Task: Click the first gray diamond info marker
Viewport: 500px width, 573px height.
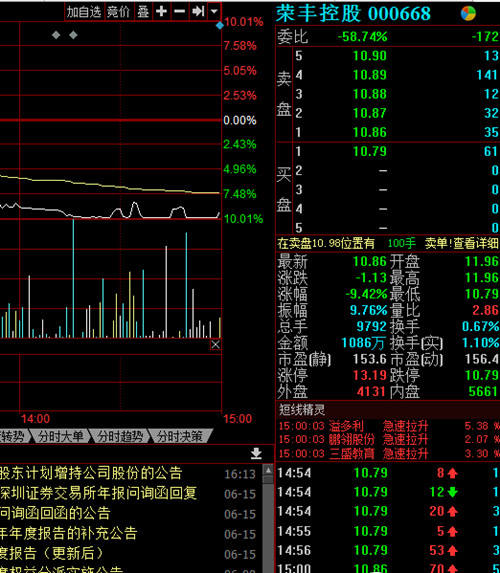Action: [56, 35]
